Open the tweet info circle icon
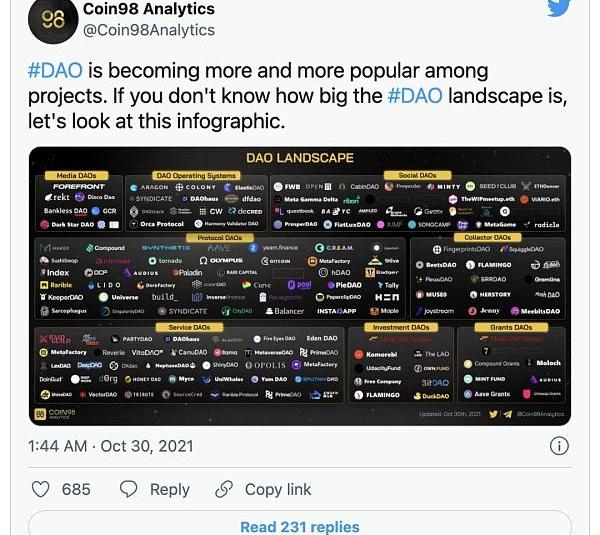The width and height of the screenshot is (600, 535). click(x=559, y=446)
